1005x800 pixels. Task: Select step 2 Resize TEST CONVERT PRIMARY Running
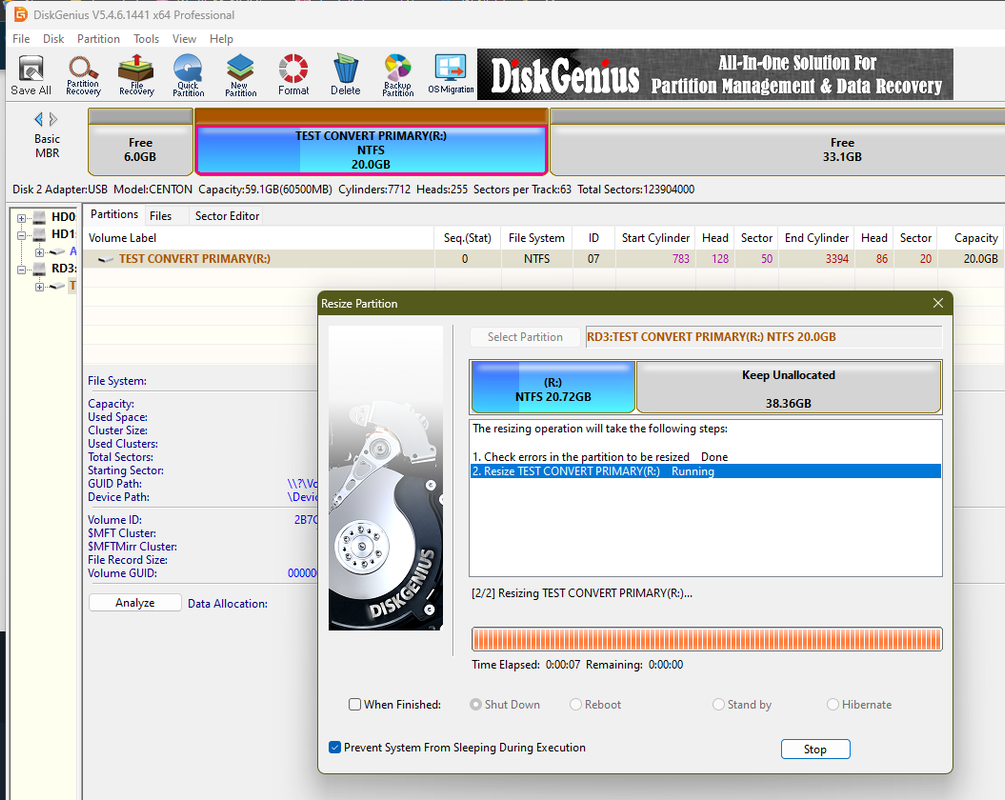pos(706,471)
